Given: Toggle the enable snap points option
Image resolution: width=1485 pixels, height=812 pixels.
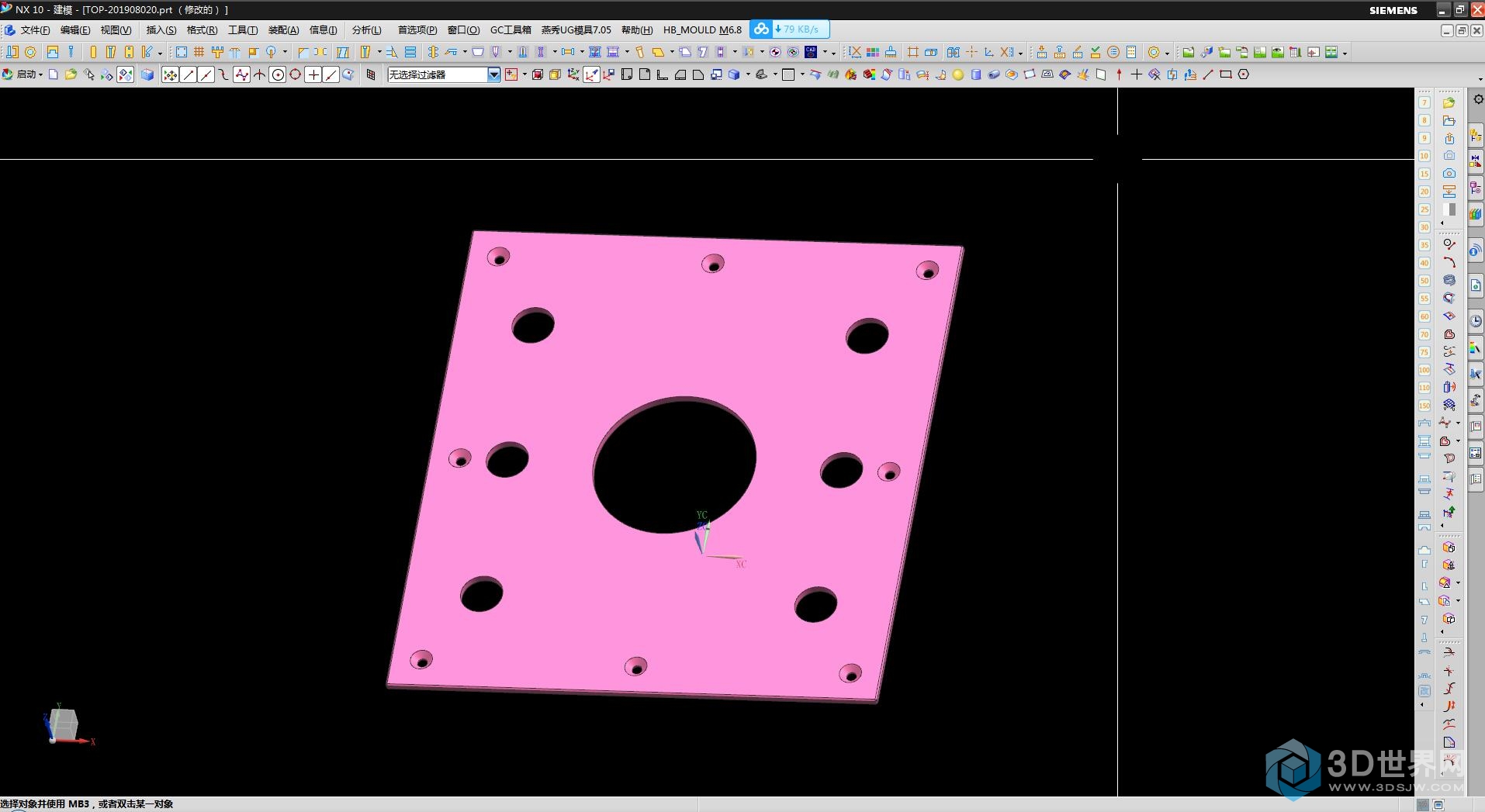Looking at the screenshot, I should click(170, 74).
